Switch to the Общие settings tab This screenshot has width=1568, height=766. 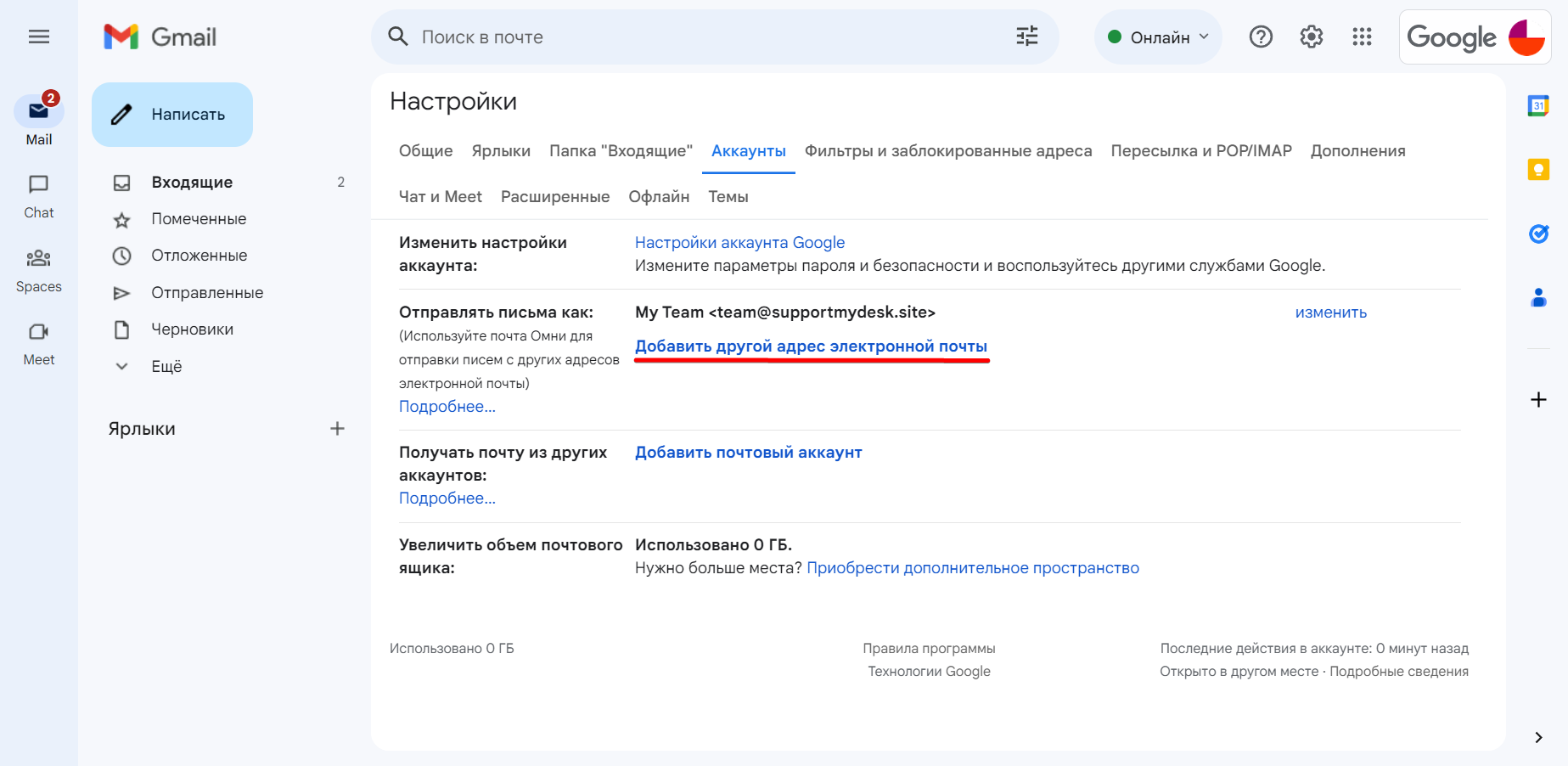(425, 151)
